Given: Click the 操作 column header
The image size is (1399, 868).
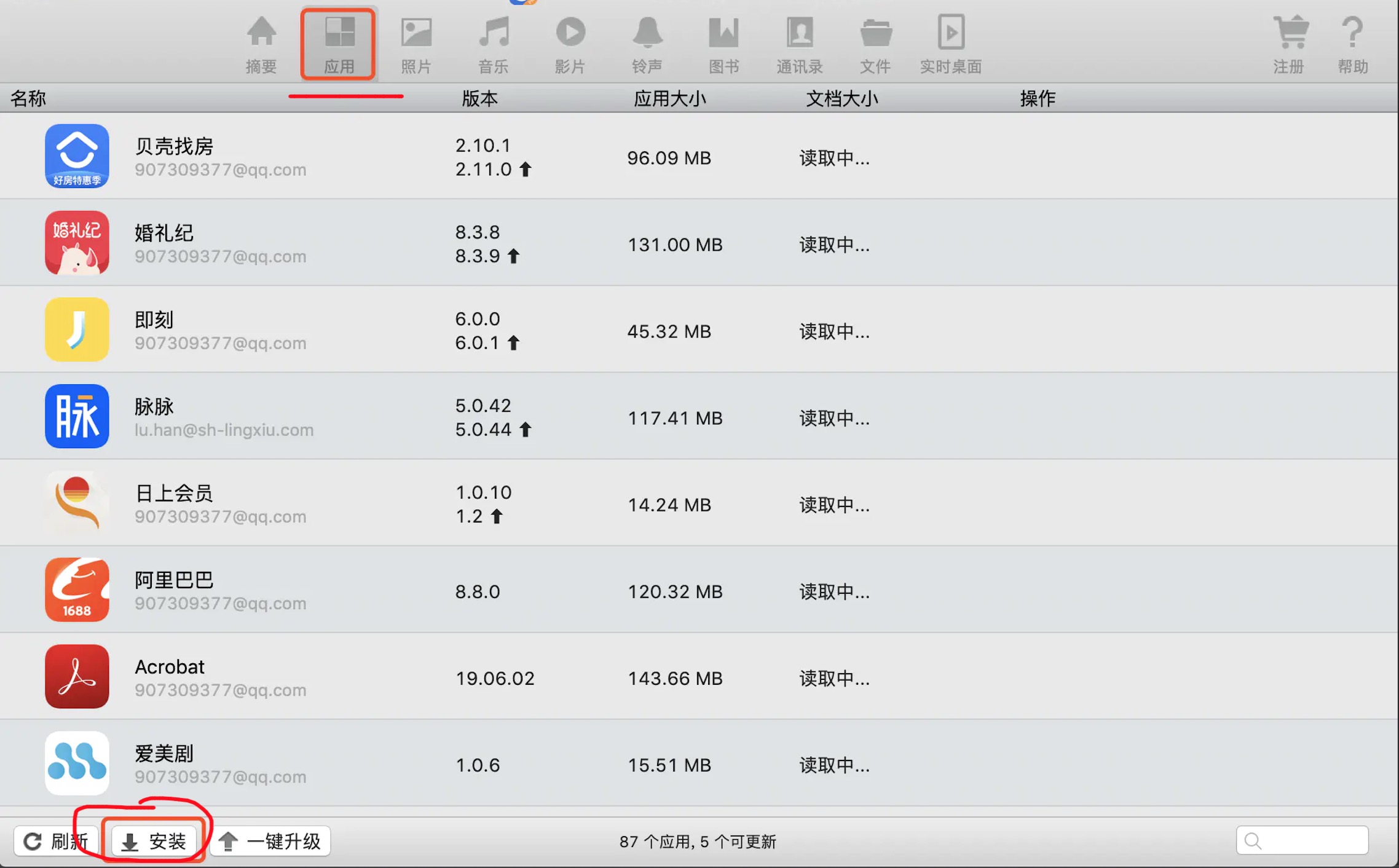Looking at the screenshot, I should (x=1038, y=98).
